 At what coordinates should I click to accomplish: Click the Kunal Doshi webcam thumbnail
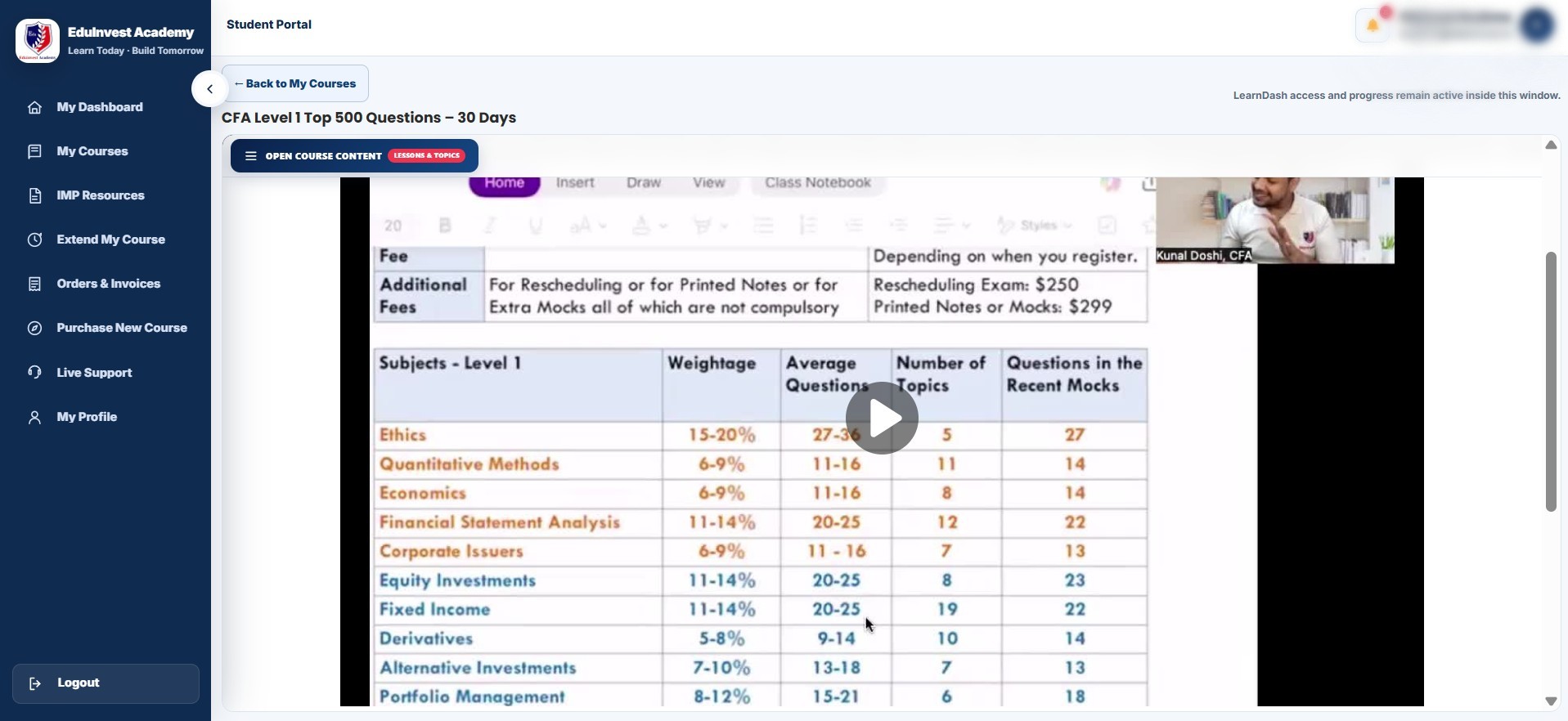point(1275,221)
